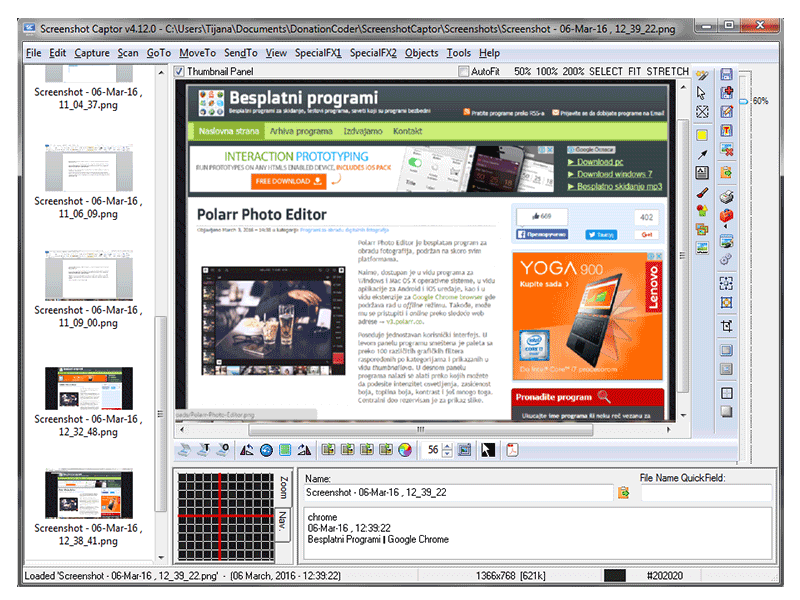The width and height of the screenshot is (800, 600).
Task: Click the black triangle below the toolbox
Action: click(727, 226)
